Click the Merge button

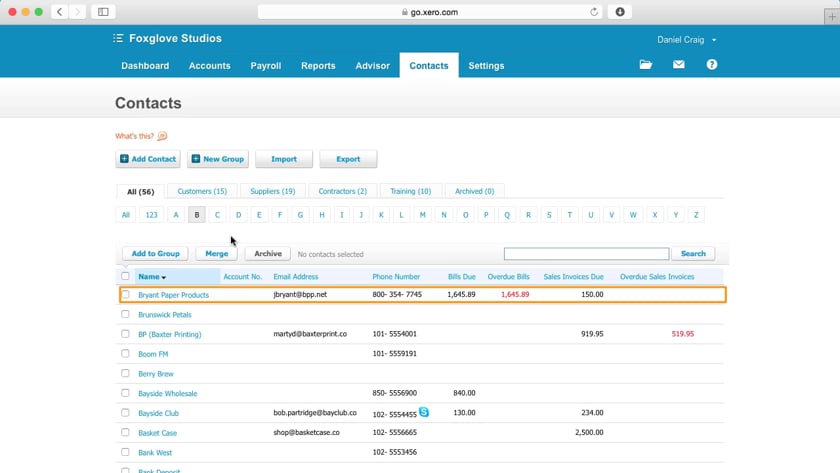point(216,253)
